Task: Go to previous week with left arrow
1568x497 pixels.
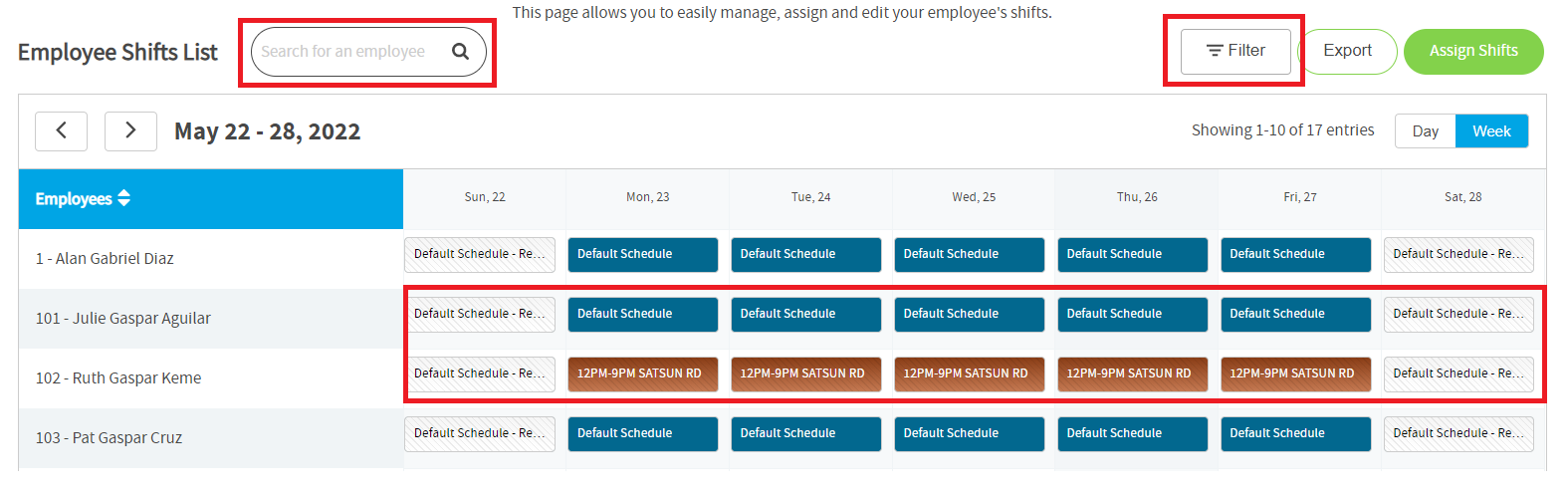Action: coord(61,130)
